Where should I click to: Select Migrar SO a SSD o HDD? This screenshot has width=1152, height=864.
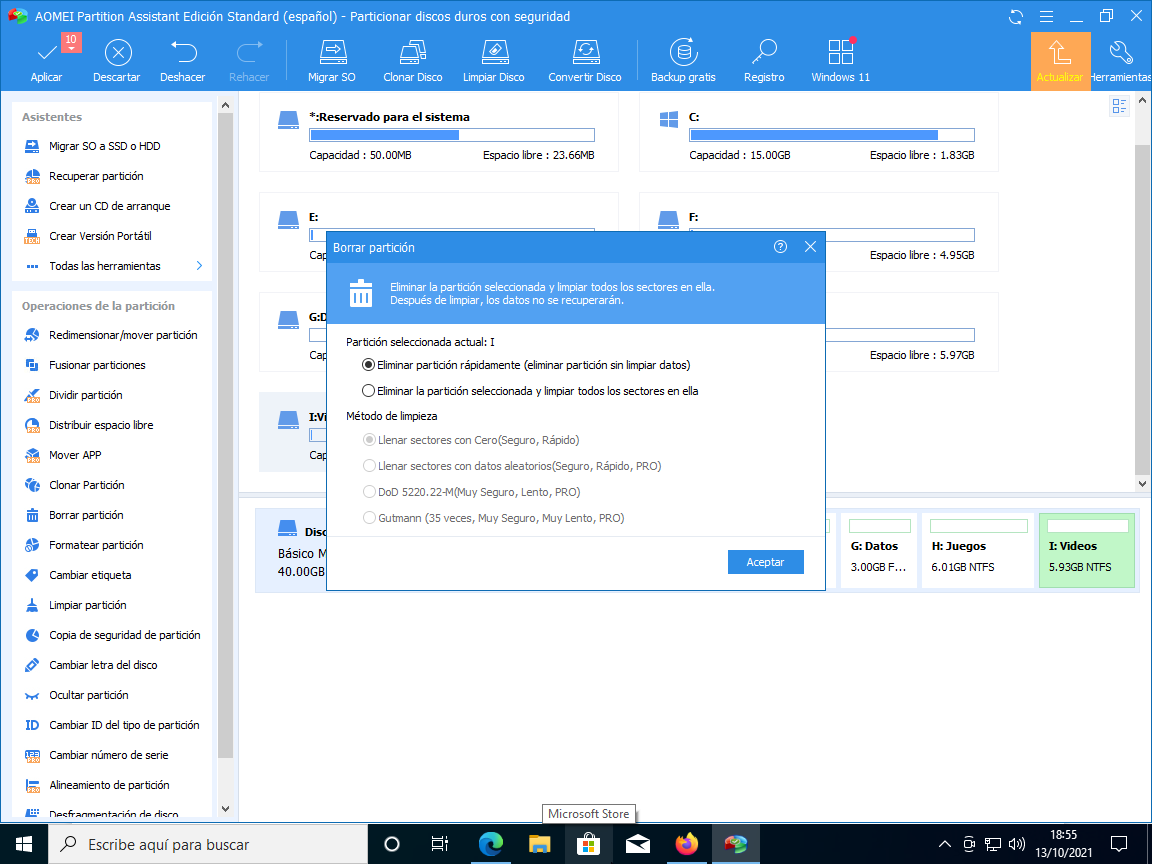point(104,146)
